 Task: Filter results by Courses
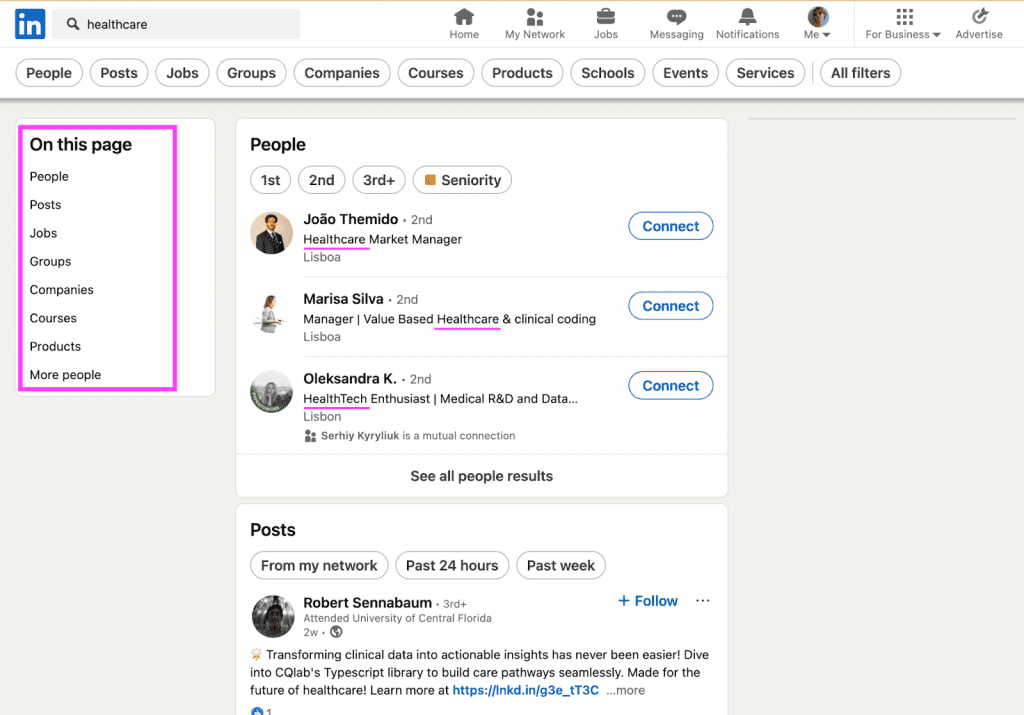click(x=436, y=73)
